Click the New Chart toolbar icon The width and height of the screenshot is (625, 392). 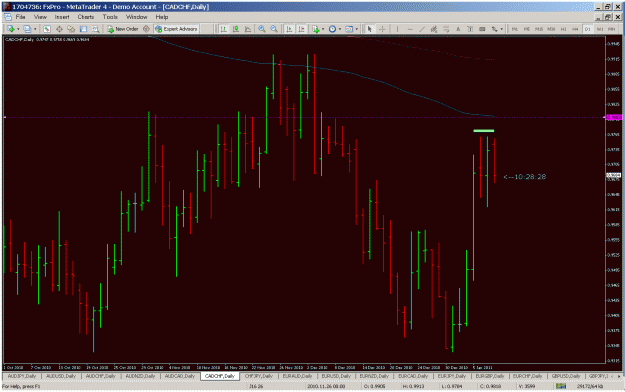tap(10, 29)
